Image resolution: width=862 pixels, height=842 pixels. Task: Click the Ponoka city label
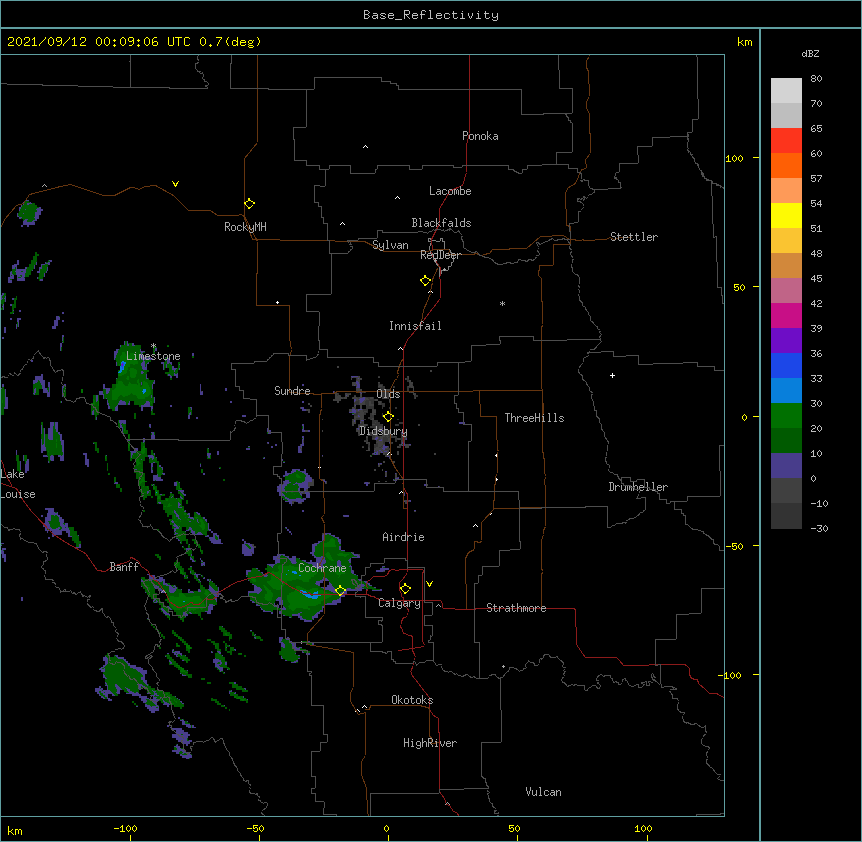tap(480, 136)
